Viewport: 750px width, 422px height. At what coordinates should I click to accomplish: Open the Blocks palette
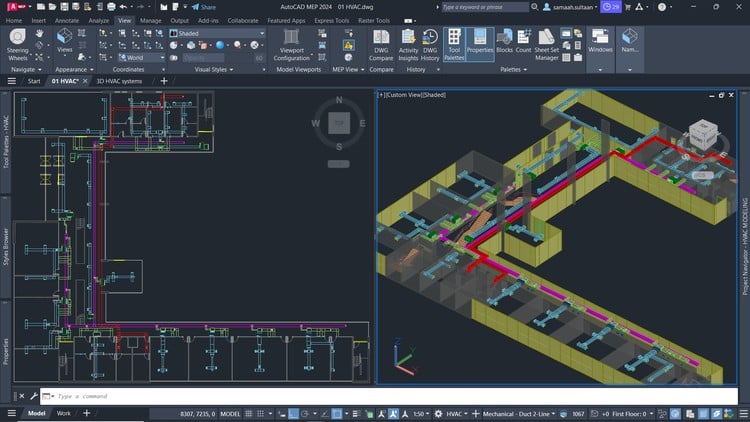504,41
